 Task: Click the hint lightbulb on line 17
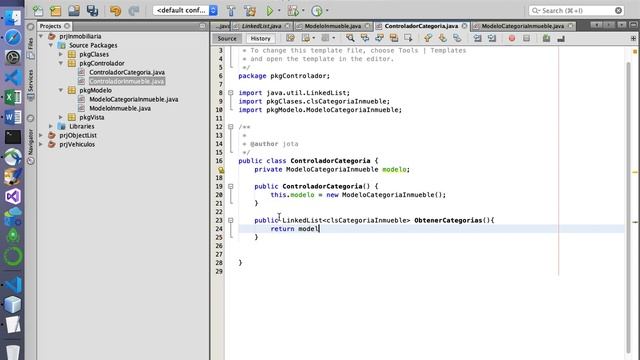(221, 169)
